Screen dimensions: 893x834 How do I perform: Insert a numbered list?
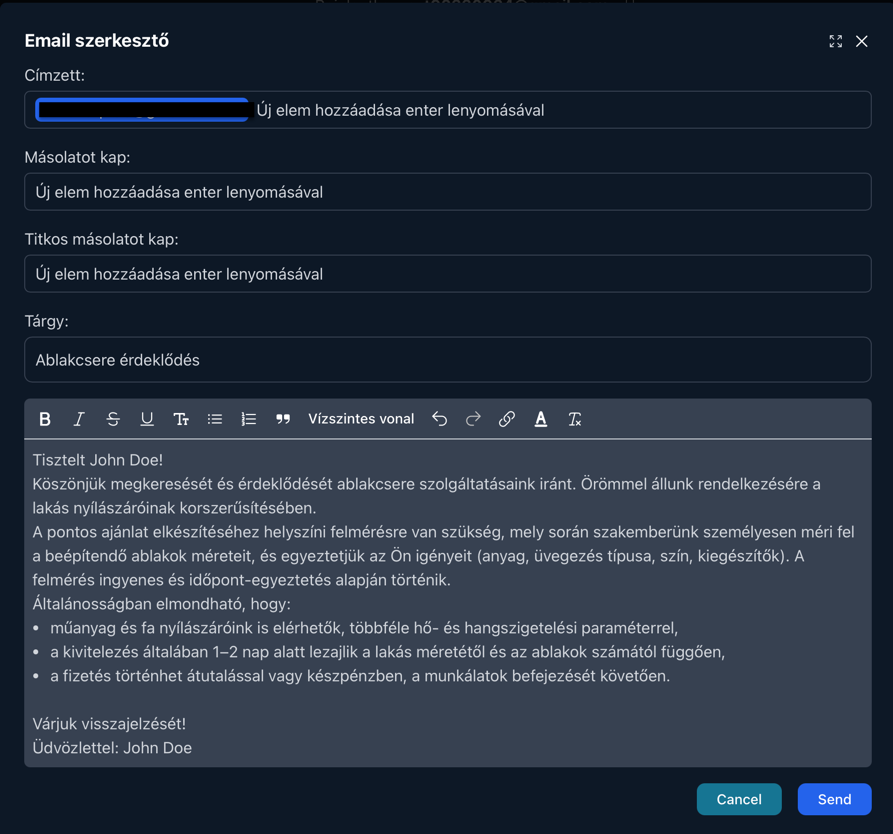(x=249, y=419)
